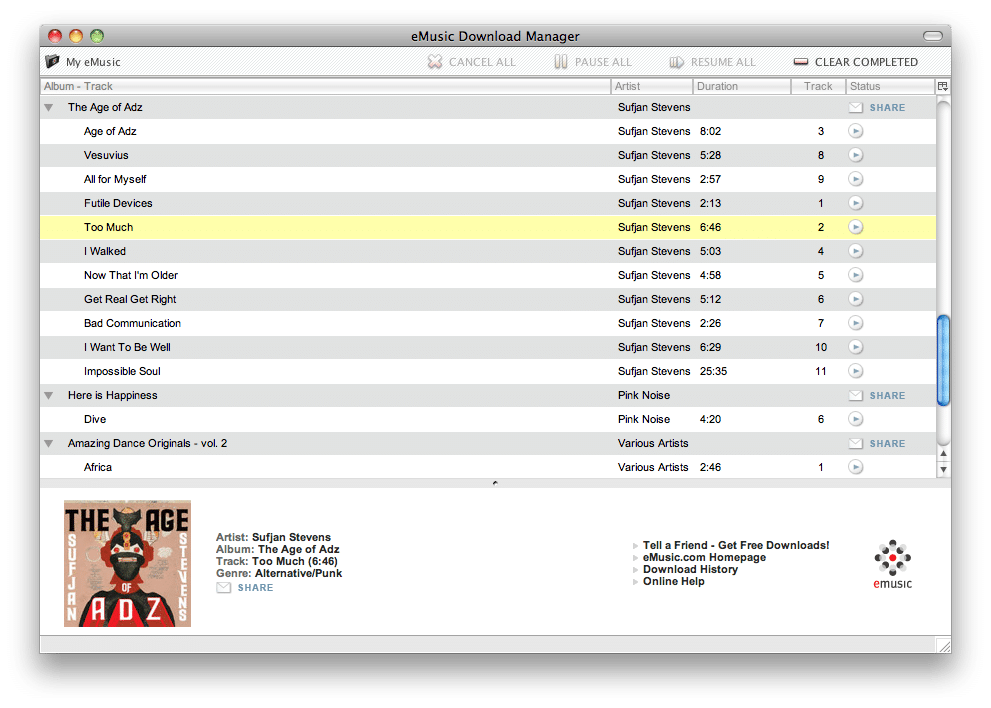
Task: Click the Cancel All toolbar button
Action: click(471, 62)
